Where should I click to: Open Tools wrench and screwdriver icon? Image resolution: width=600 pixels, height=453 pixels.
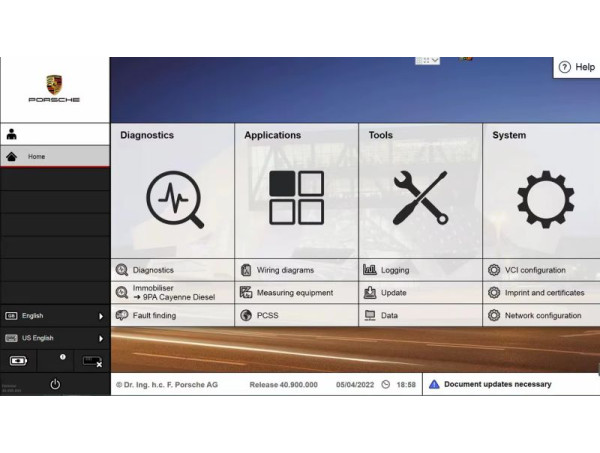(x=420, y=198)
